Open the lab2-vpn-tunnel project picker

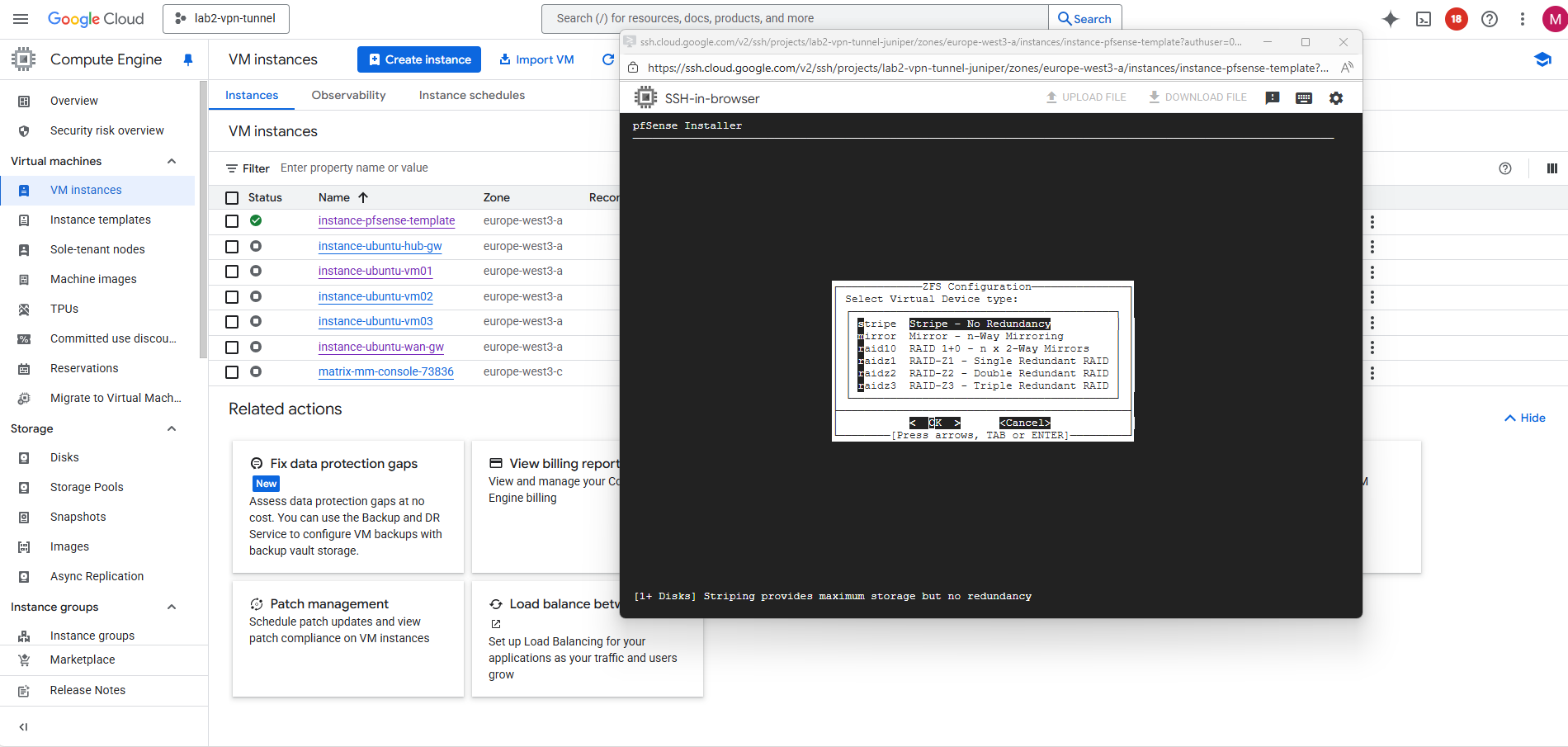(x=226, y=18)
